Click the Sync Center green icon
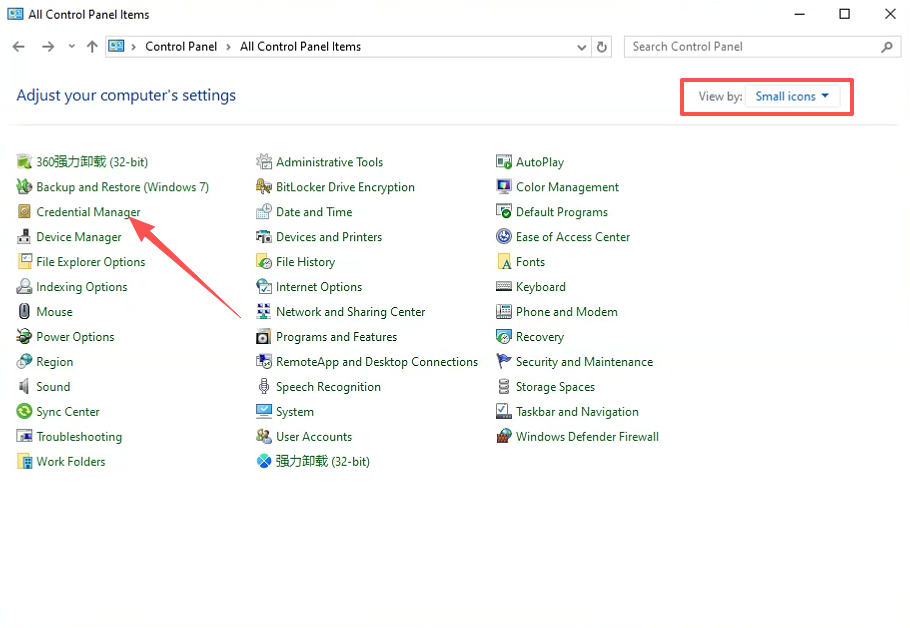 pyautogui.click(x=24, y=412)
